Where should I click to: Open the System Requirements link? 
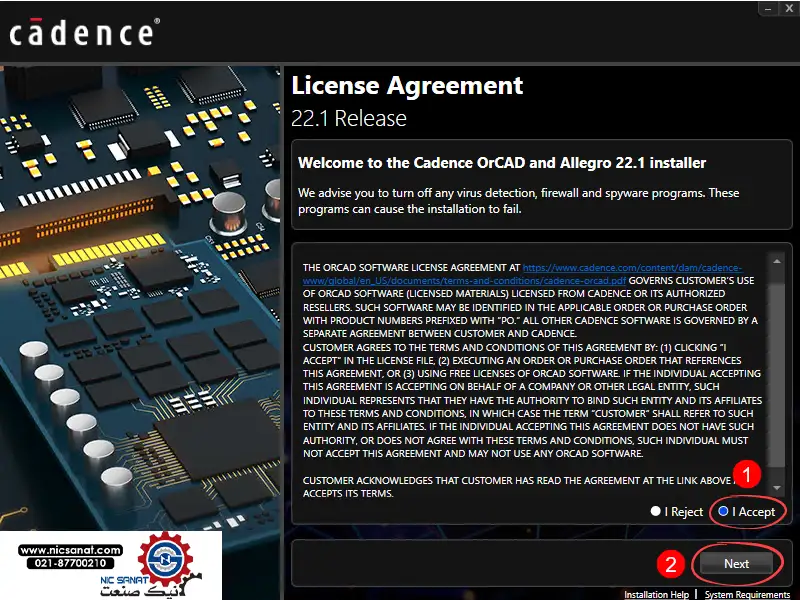tap(746, 594)
